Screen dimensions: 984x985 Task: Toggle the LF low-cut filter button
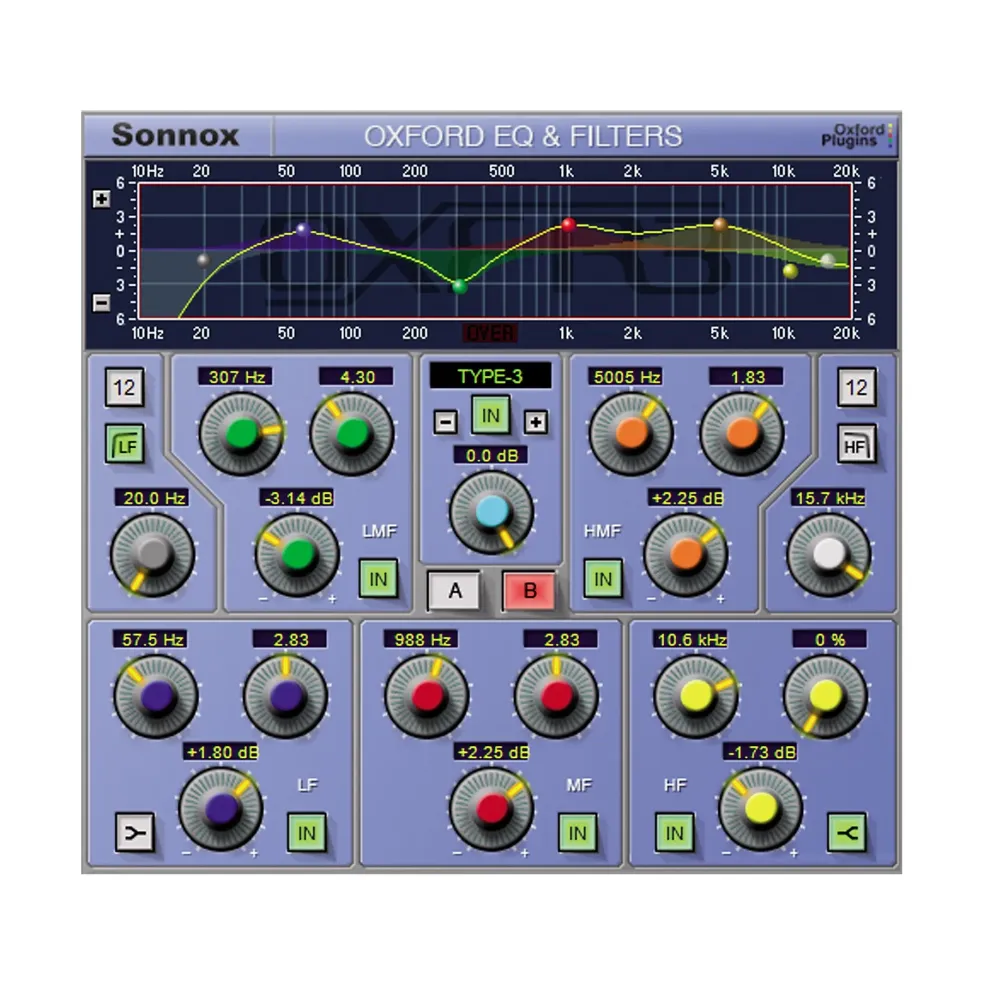coord(125,445)
